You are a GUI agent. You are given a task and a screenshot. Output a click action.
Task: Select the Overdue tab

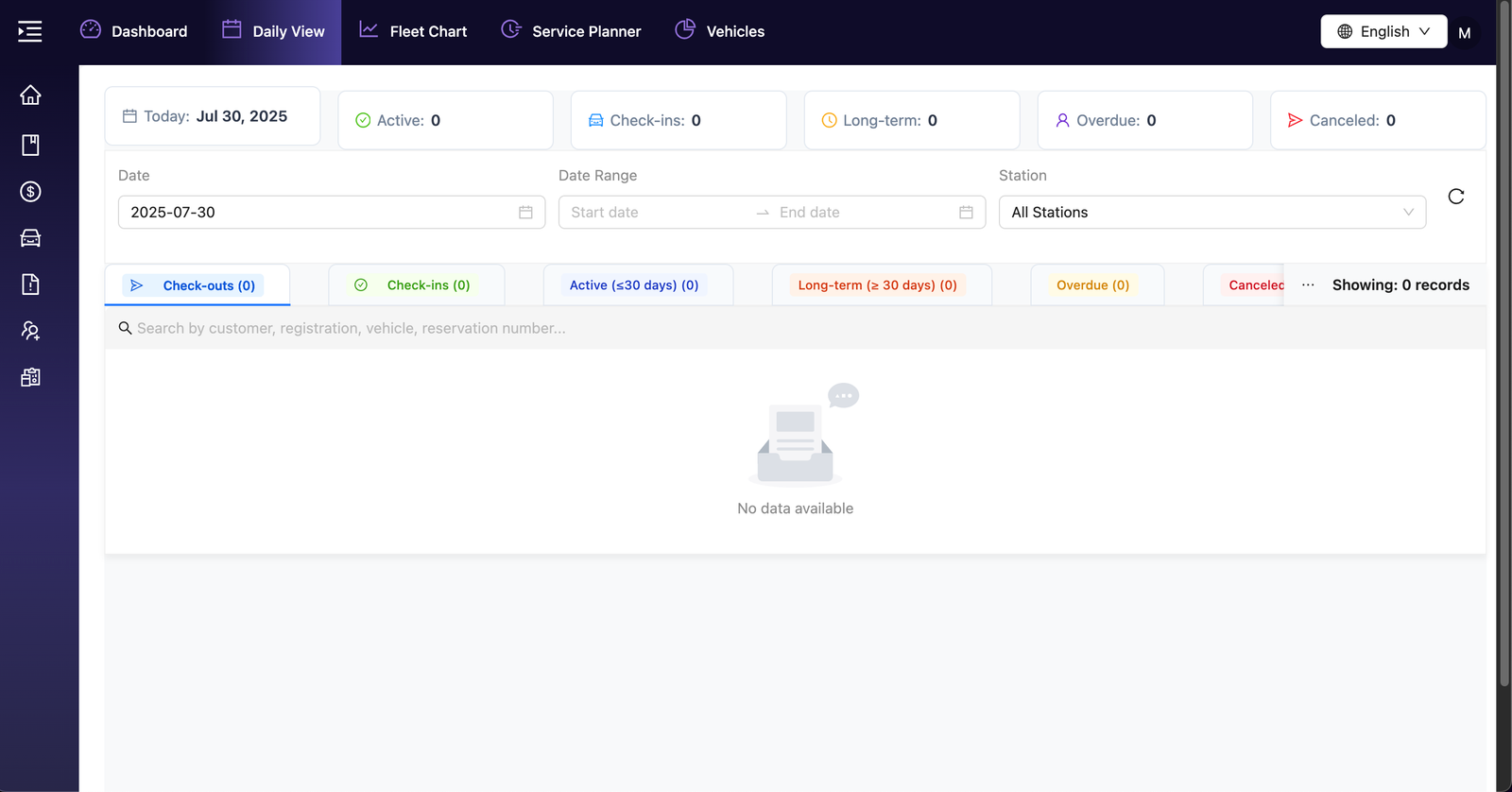(x=1092, y=285)
